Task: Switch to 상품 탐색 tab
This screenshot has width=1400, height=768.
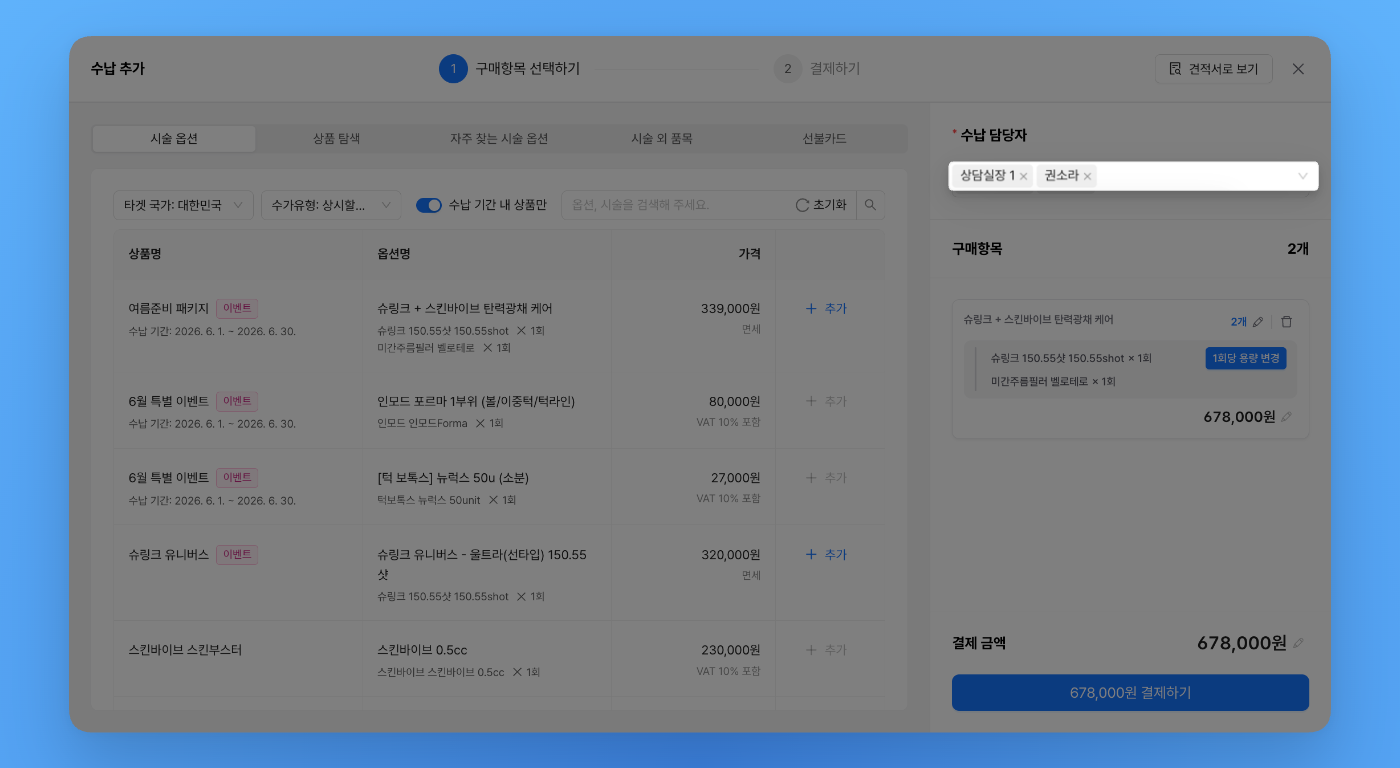Action: point(336,139)
